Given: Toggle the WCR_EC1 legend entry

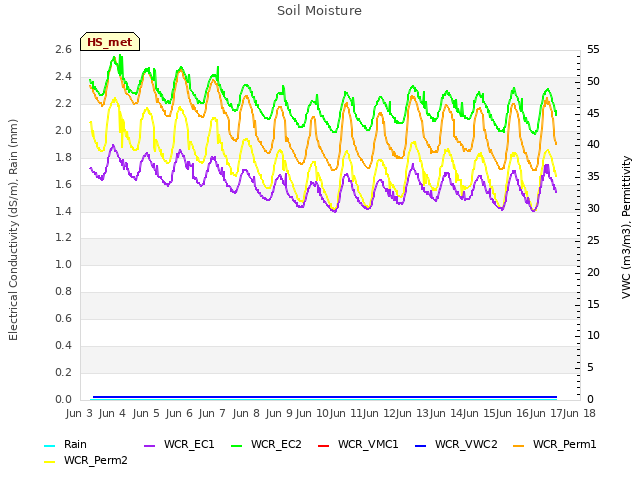Looking at the screenshot, I should pyautogui.click(x=179, y=444).
